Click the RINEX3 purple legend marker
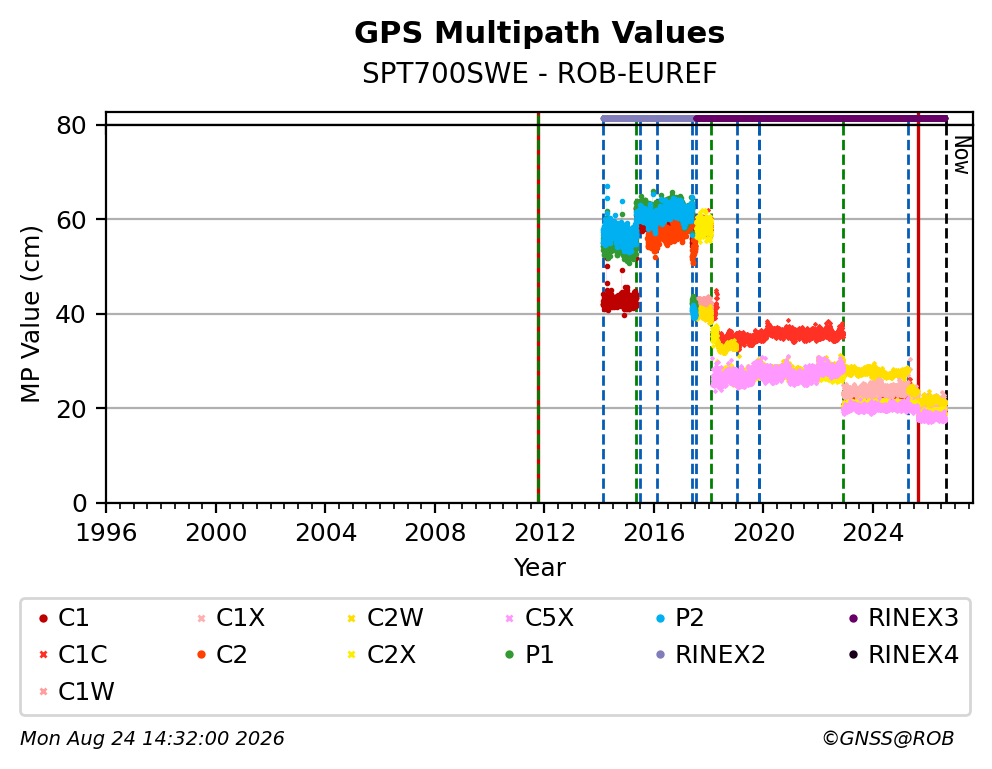Screen dimensions: 992x769 tap(853, 618)
